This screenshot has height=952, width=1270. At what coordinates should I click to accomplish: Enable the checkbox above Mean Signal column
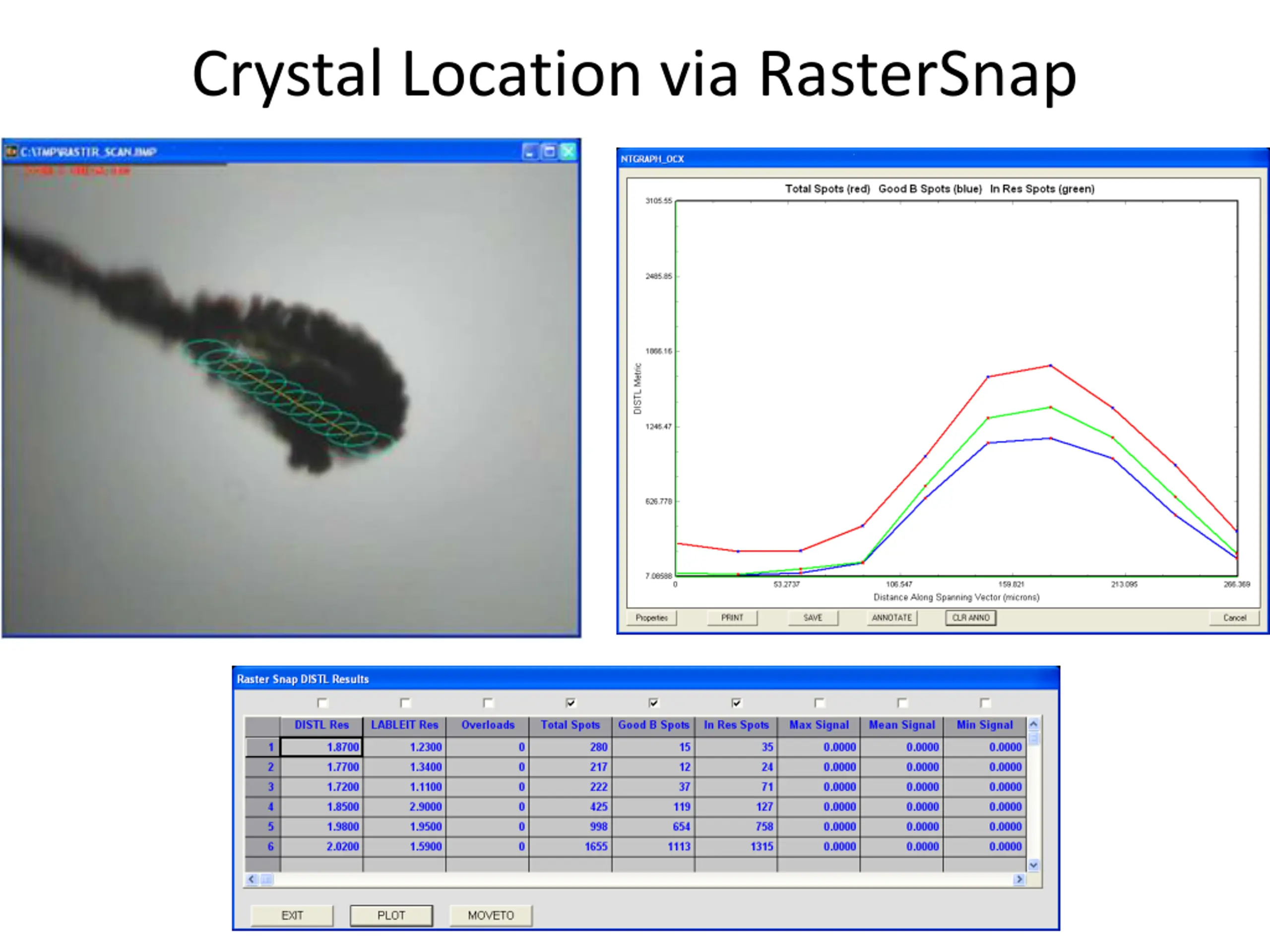[x=902, y=703]
